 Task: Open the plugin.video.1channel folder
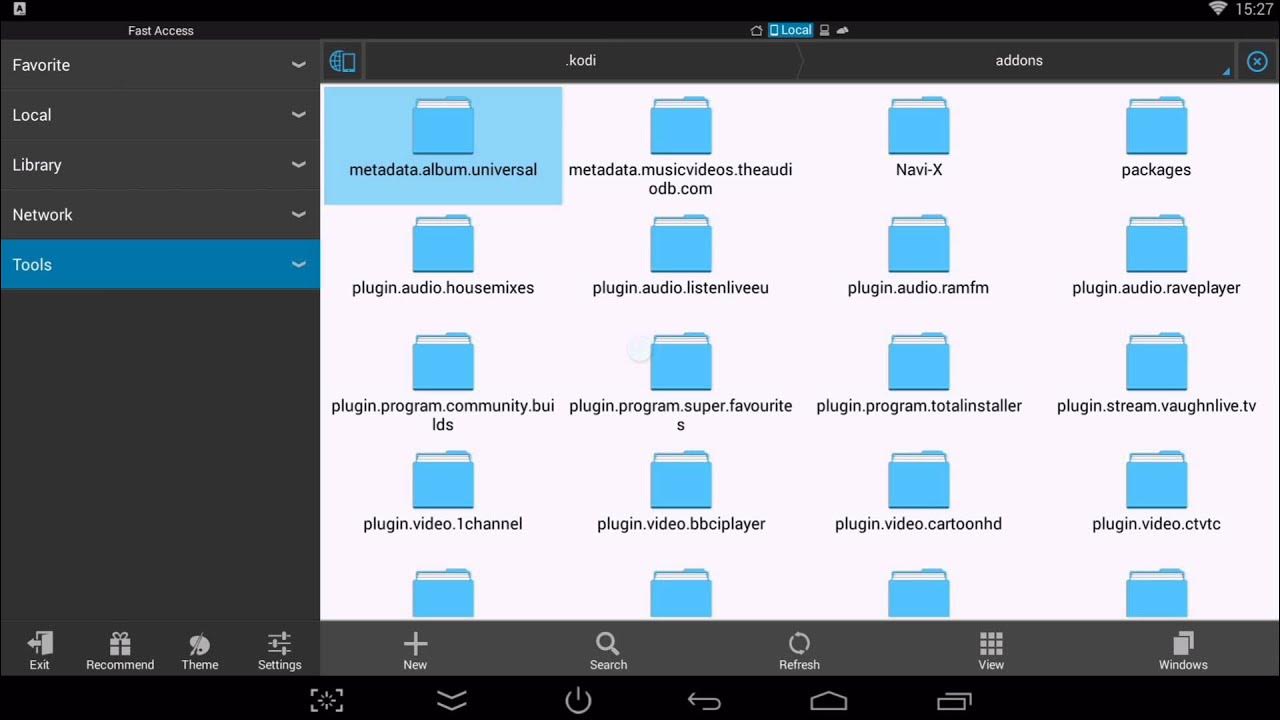443,491
